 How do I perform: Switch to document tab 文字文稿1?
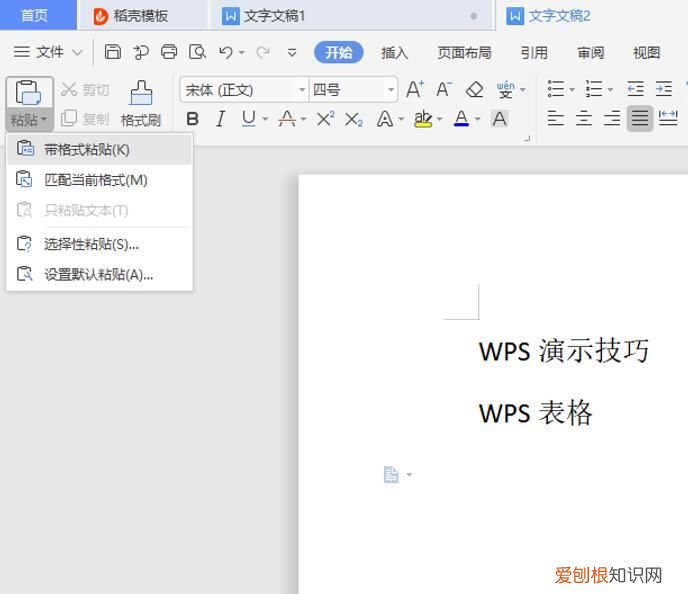pyautogui.click(x=351, y=16)
